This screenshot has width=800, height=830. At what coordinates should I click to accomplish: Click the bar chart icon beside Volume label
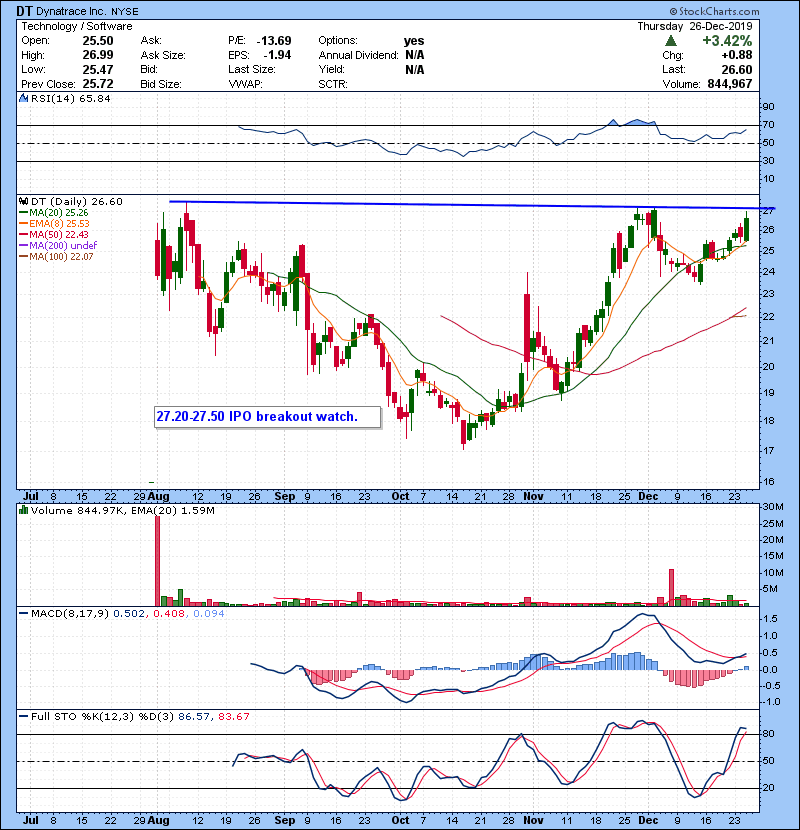[x=23, y=510]
